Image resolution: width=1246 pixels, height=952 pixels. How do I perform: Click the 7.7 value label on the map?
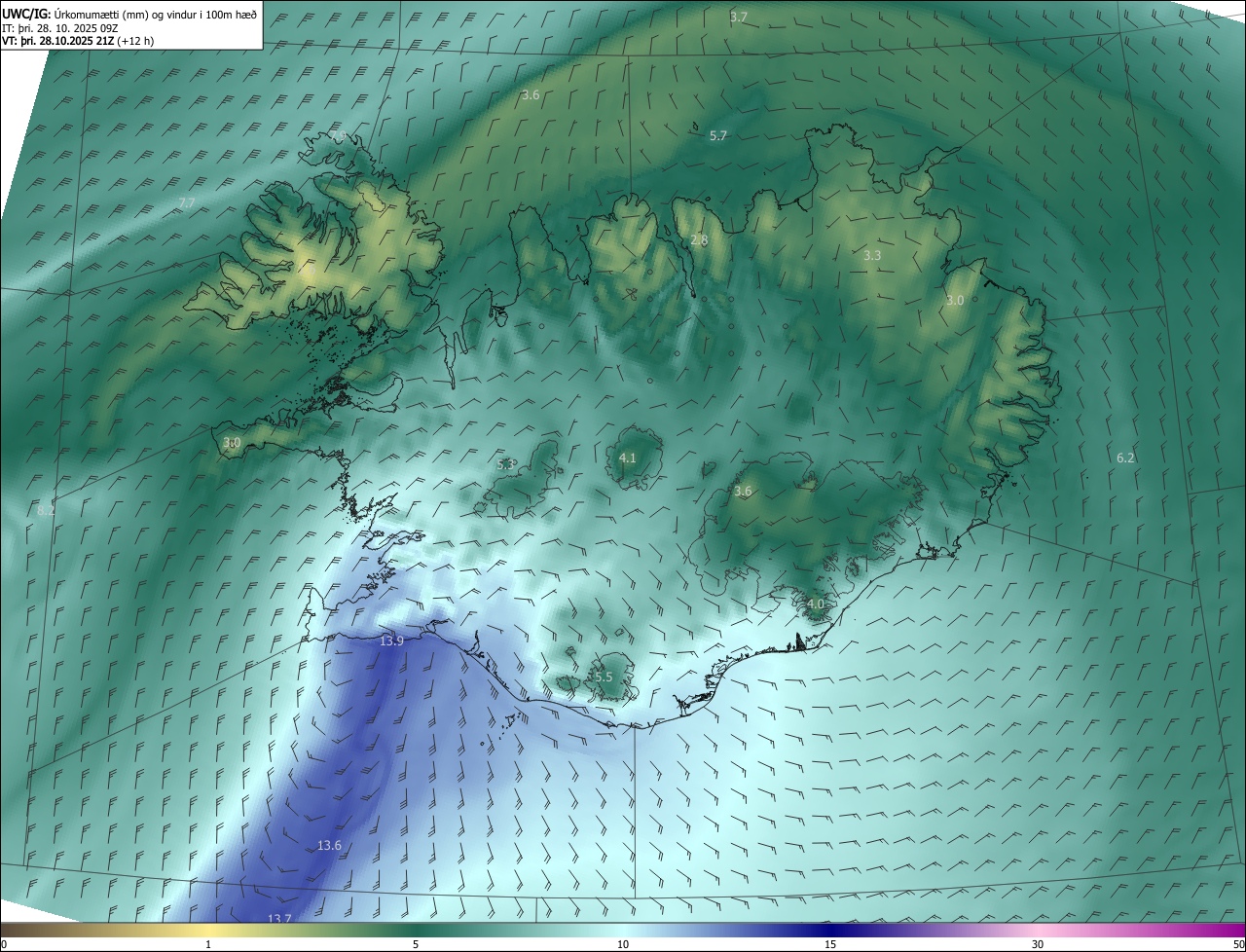pyautogui.click(x=187, y=202)
